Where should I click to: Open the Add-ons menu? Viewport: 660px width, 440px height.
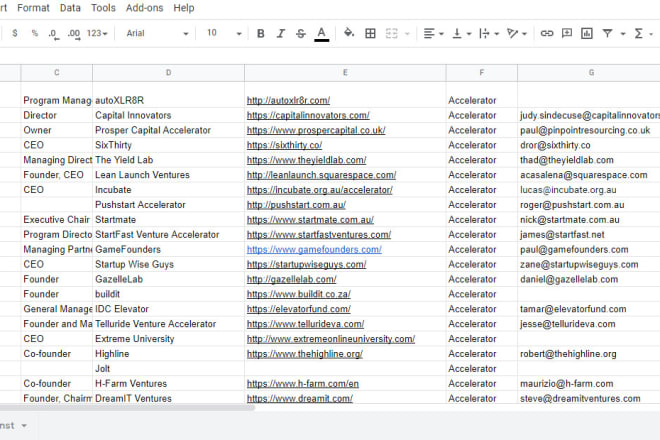(144, 8)
